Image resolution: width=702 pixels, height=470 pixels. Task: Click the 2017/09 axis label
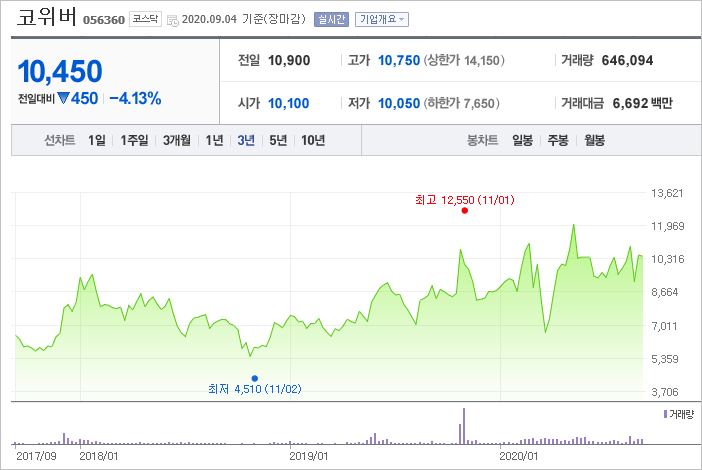click(36, 456)
